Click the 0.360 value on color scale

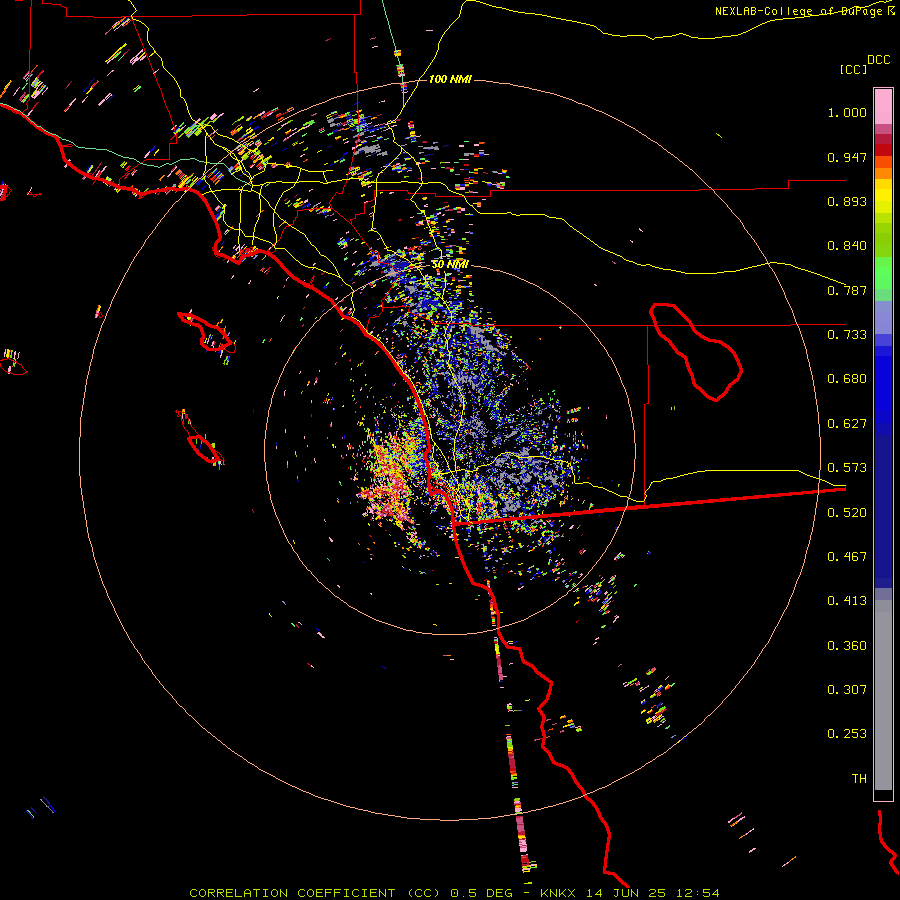click(847, 646)
